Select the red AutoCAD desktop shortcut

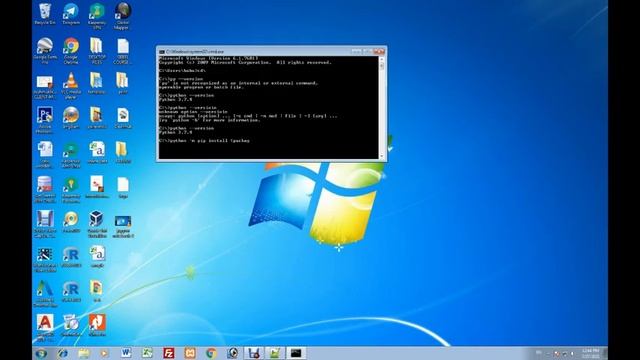(x=44, y=328)
